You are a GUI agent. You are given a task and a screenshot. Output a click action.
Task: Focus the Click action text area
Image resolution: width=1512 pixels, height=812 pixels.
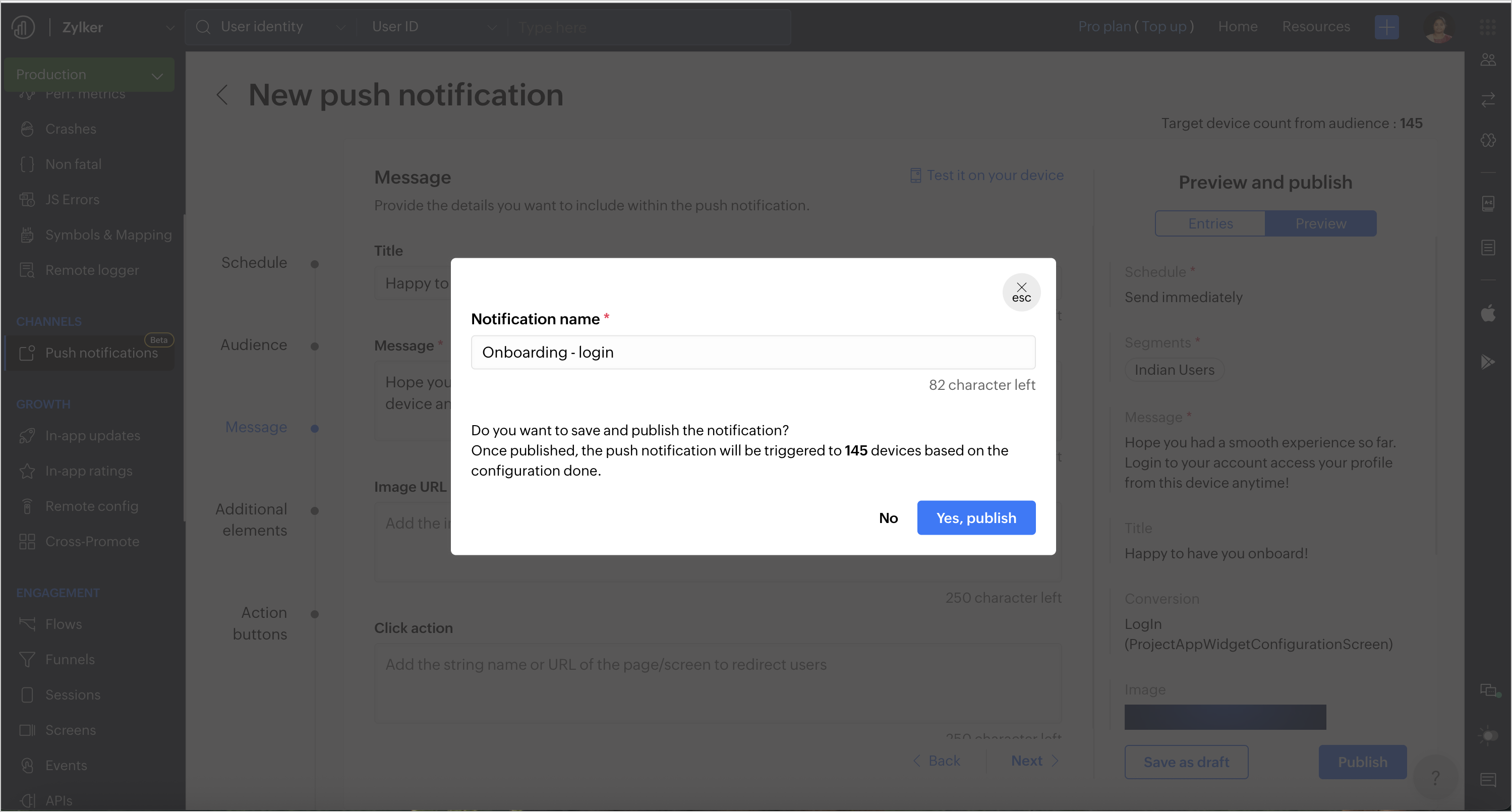point(717,683)
